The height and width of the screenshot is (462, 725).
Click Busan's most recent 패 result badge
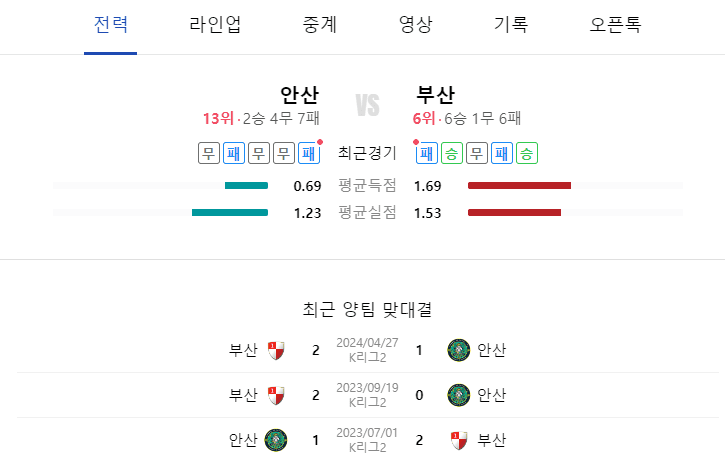pos(426,153)
